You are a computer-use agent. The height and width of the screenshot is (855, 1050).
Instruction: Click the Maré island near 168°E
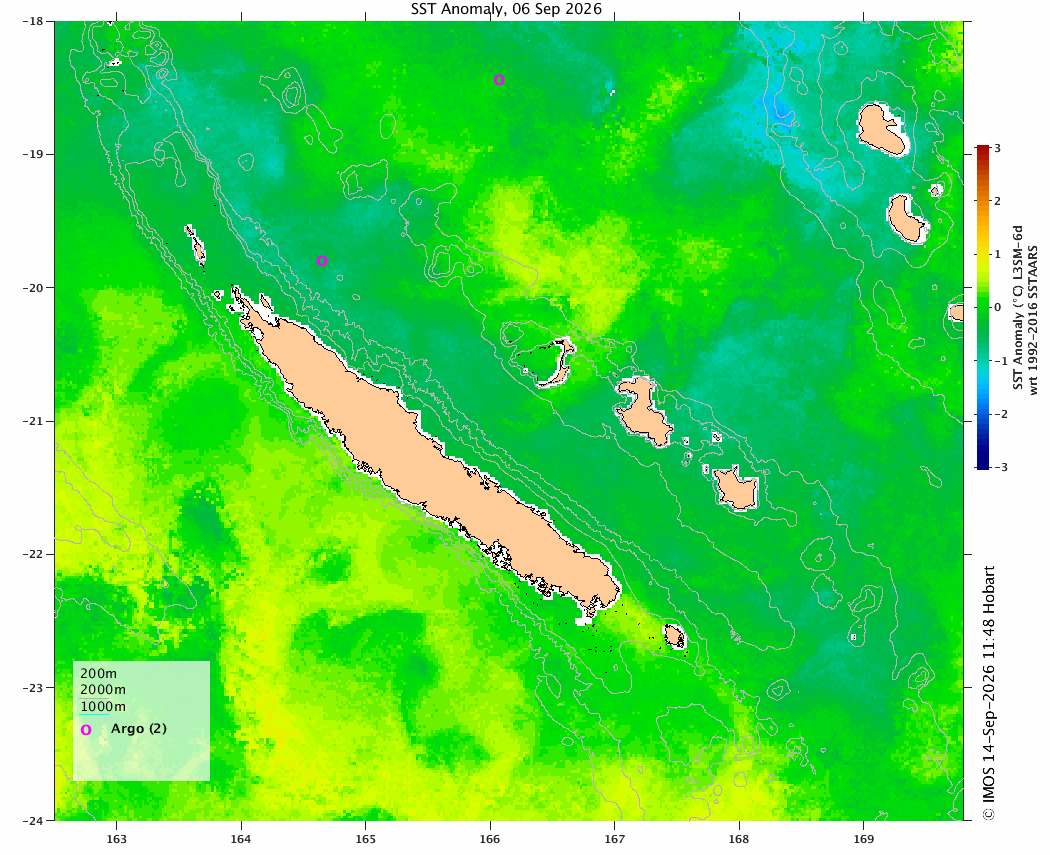pyautogui.click(x=735, y=488)
